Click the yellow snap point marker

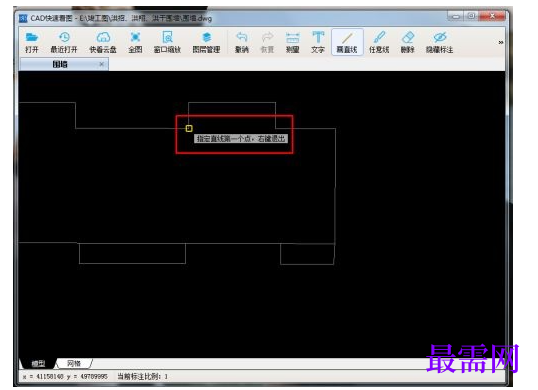coord(189,128)
